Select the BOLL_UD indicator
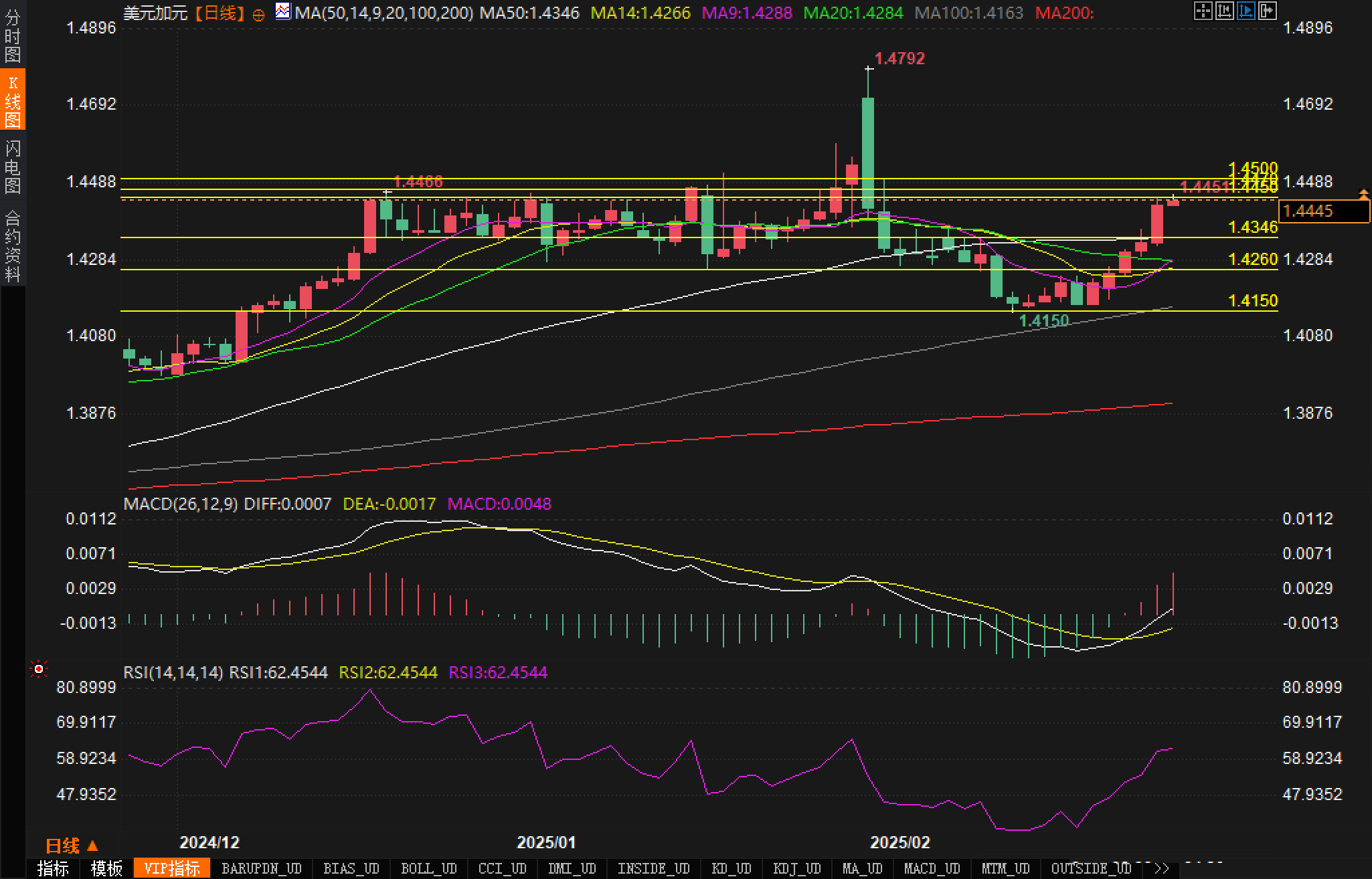This screenshot has height=879, width=1372. 428,869
